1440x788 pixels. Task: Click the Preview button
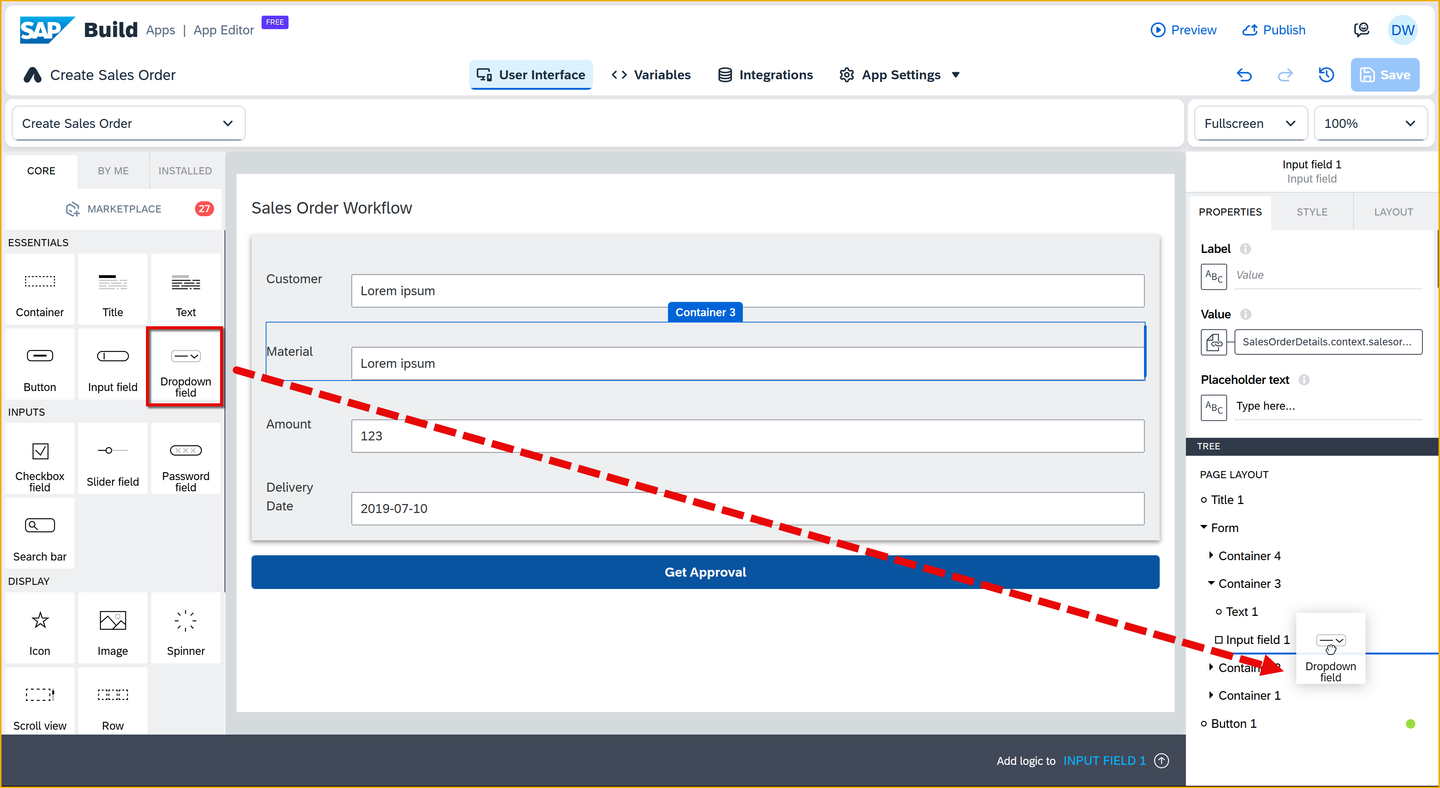click(x=1184, y=30)
